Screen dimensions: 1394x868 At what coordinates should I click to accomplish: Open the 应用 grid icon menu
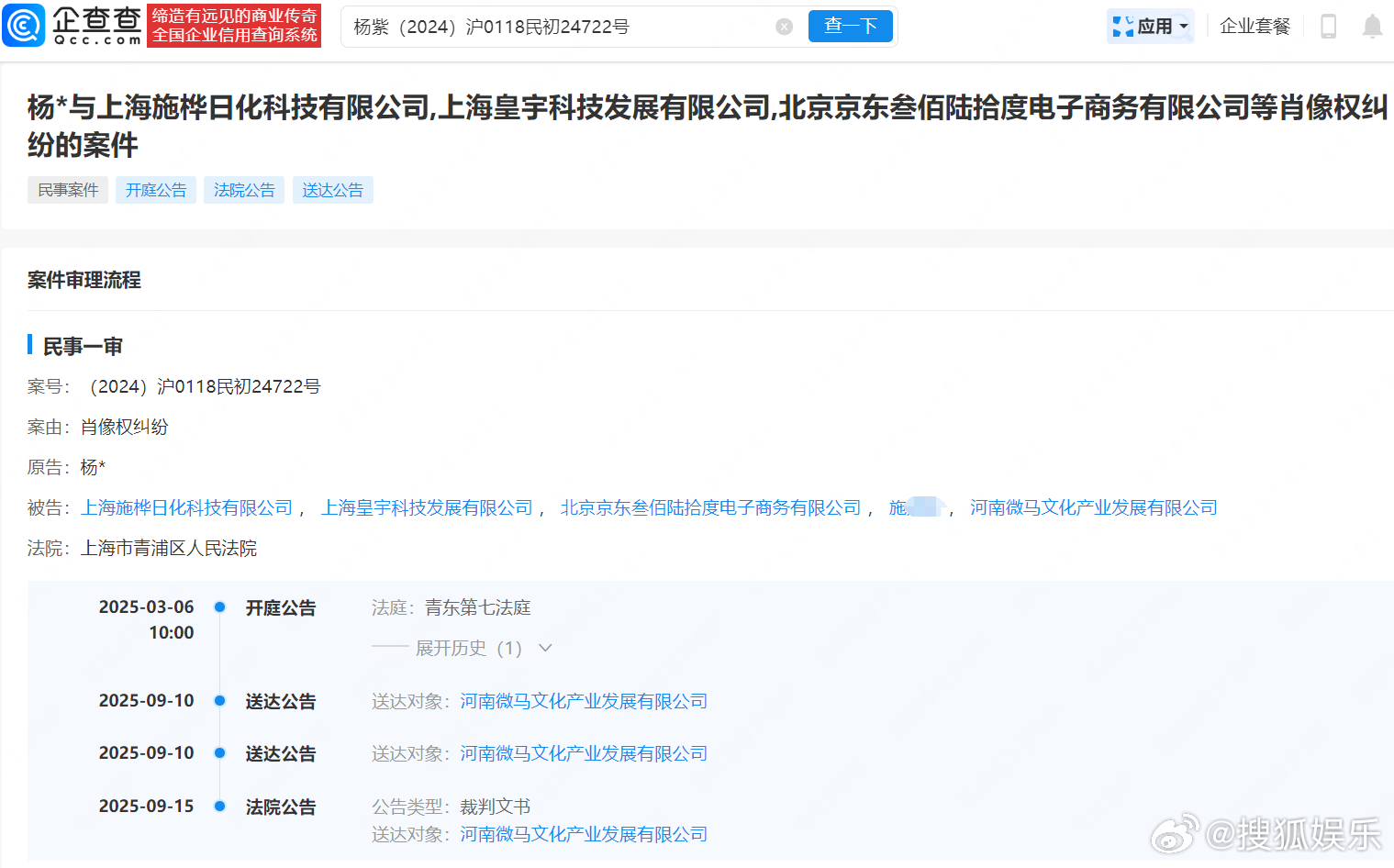point(1122,27)
